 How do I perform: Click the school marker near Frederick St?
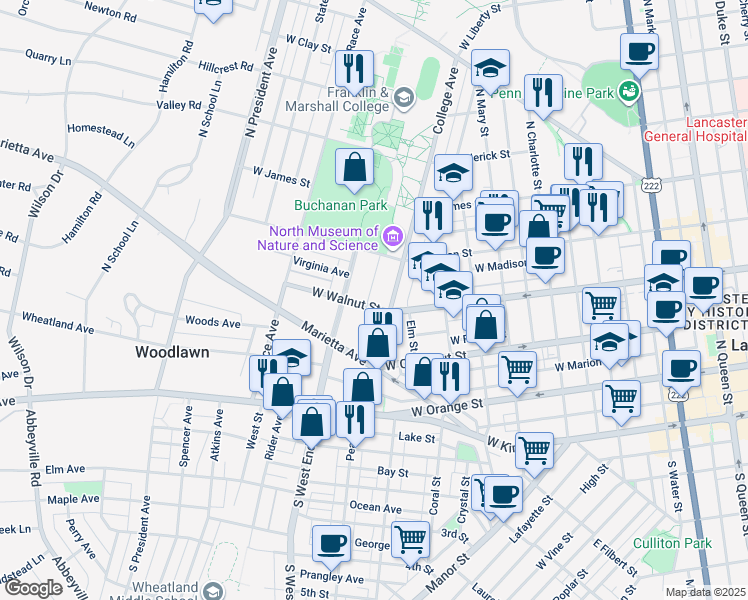coord(453,174)
